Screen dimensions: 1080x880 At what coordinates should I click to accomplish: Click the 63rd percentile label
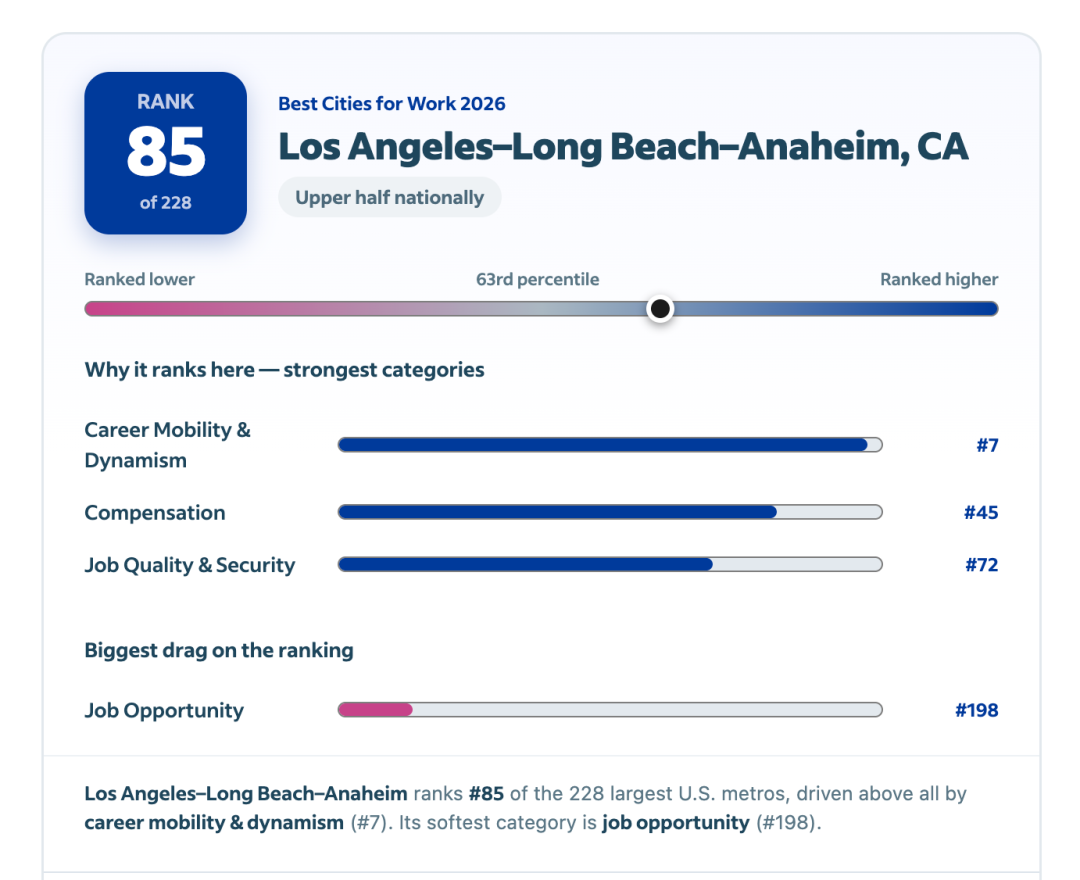[537, 280]
